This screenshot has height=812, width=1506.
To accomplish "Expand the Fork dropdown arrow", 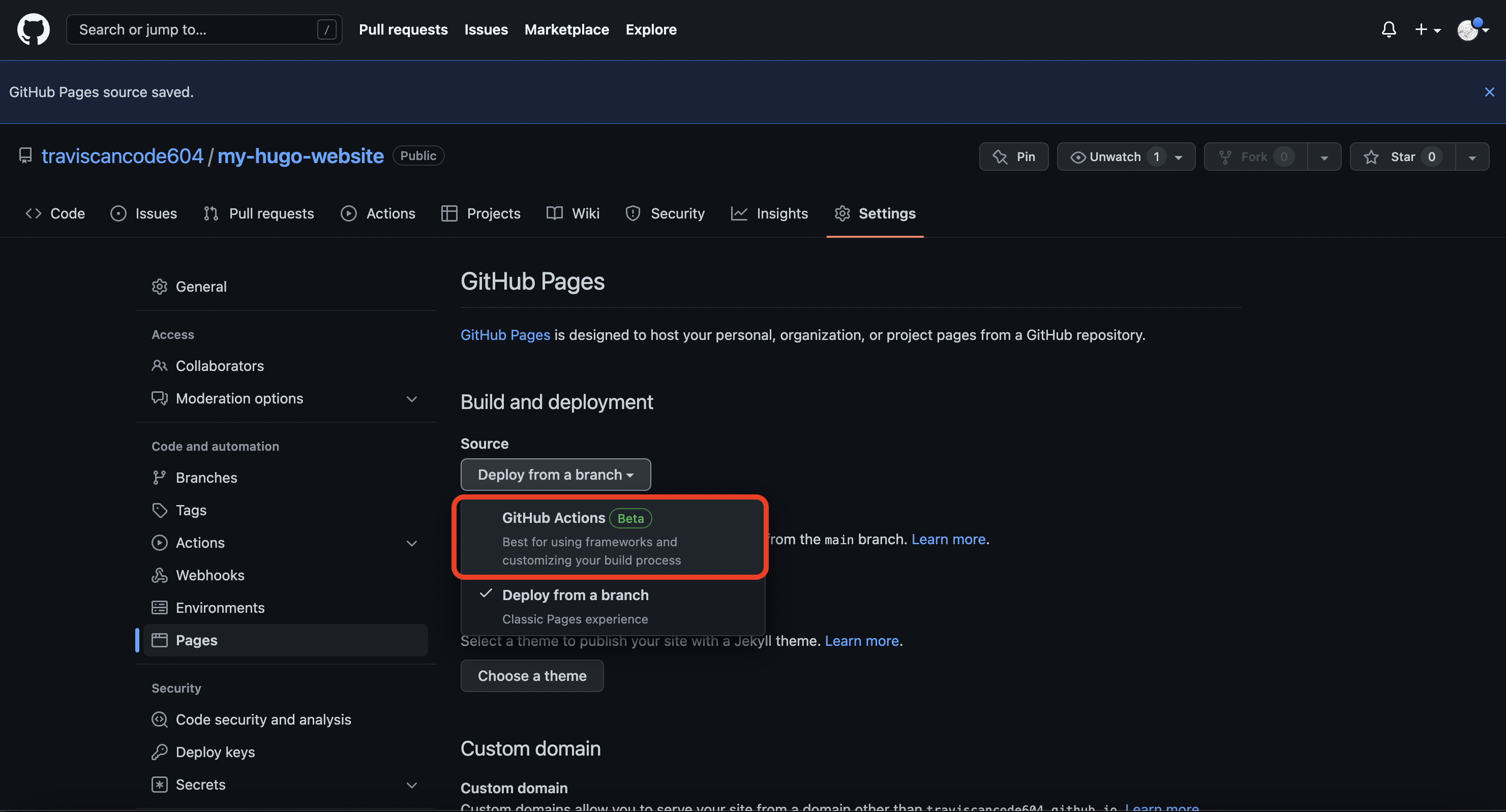I will point(1324,157).
